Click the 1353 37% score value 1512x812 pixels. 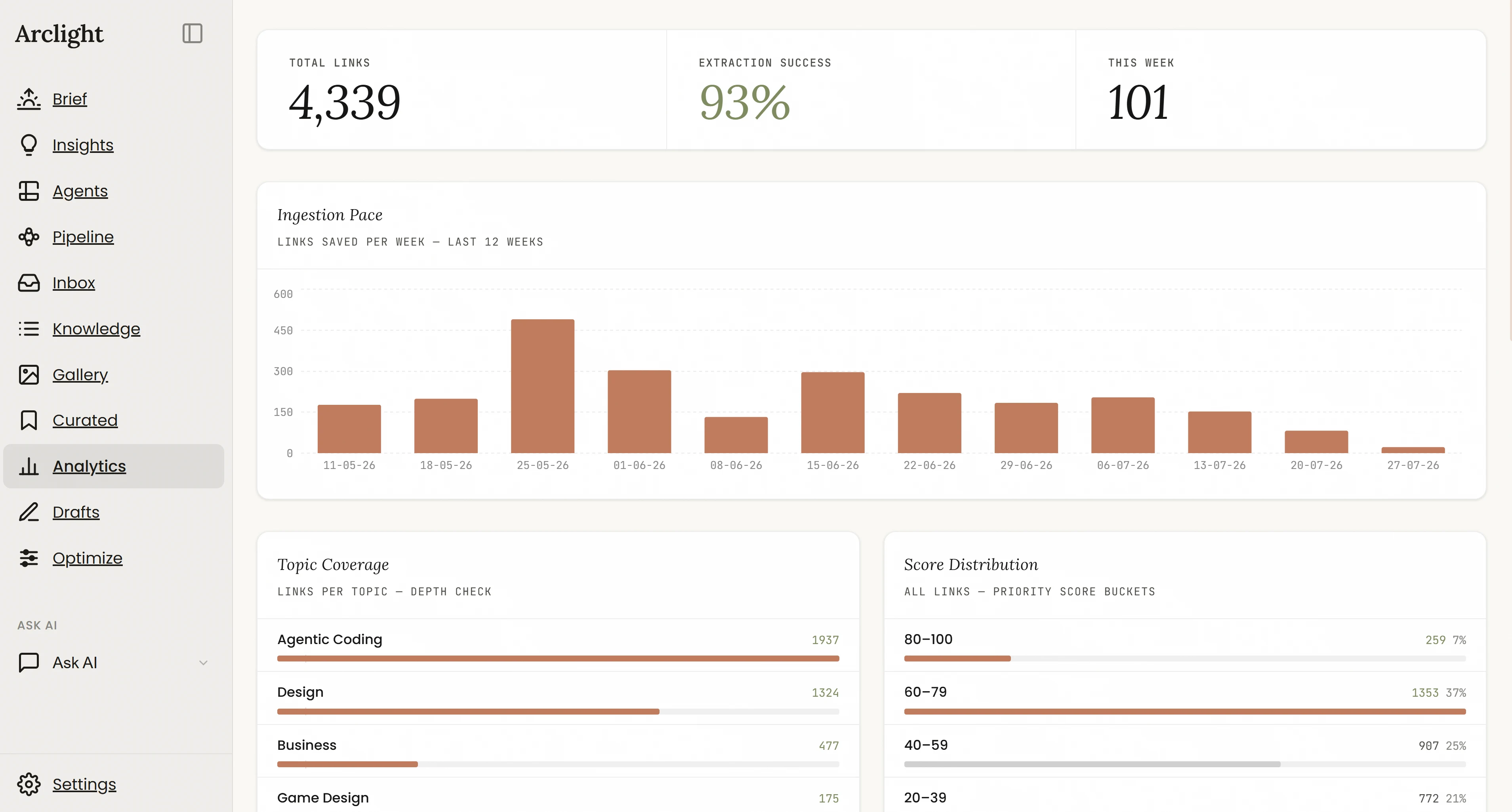tap(1439, 693)
